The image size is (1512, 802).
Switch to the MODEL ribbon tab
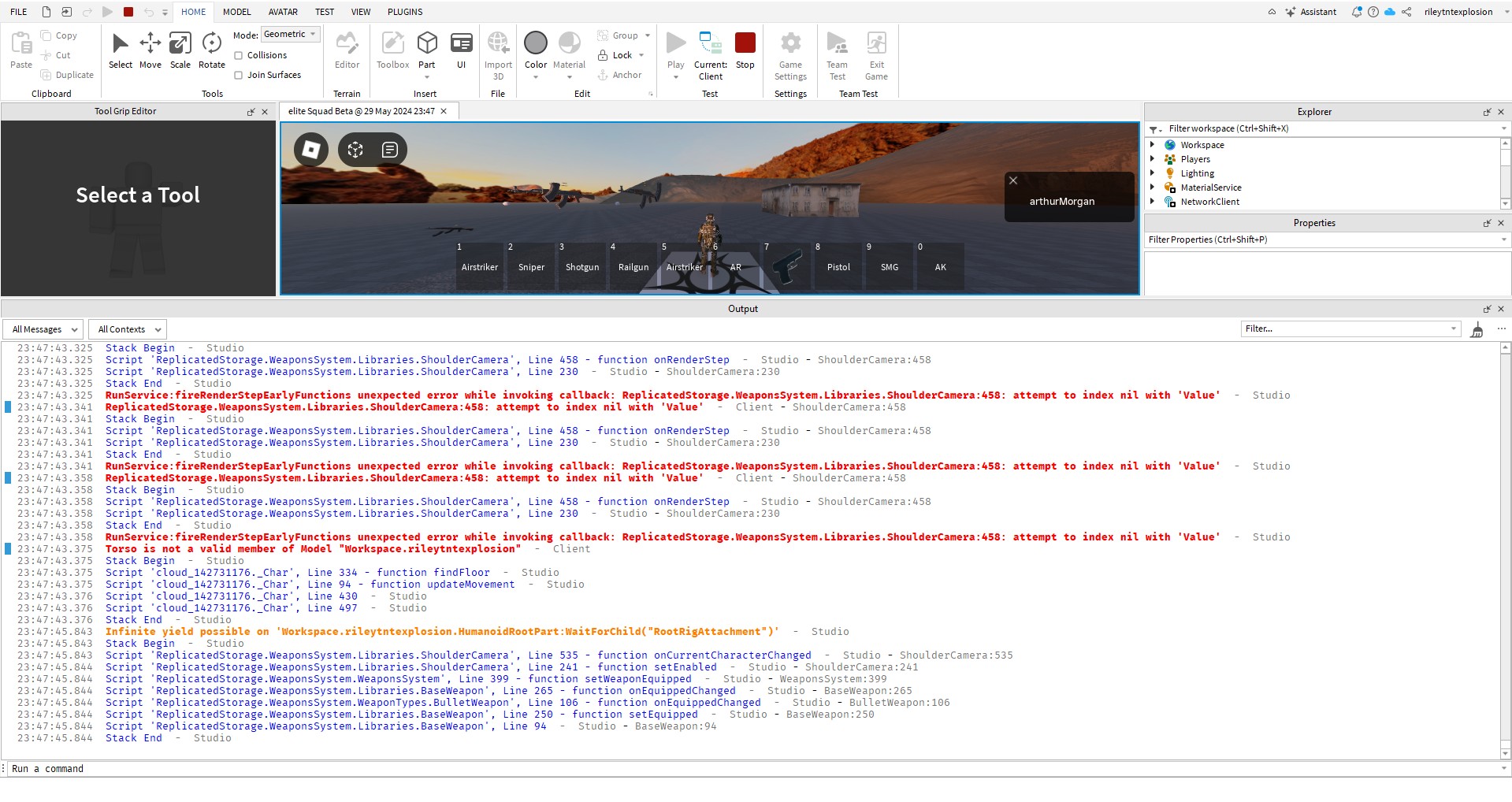[x=236, y=12]
